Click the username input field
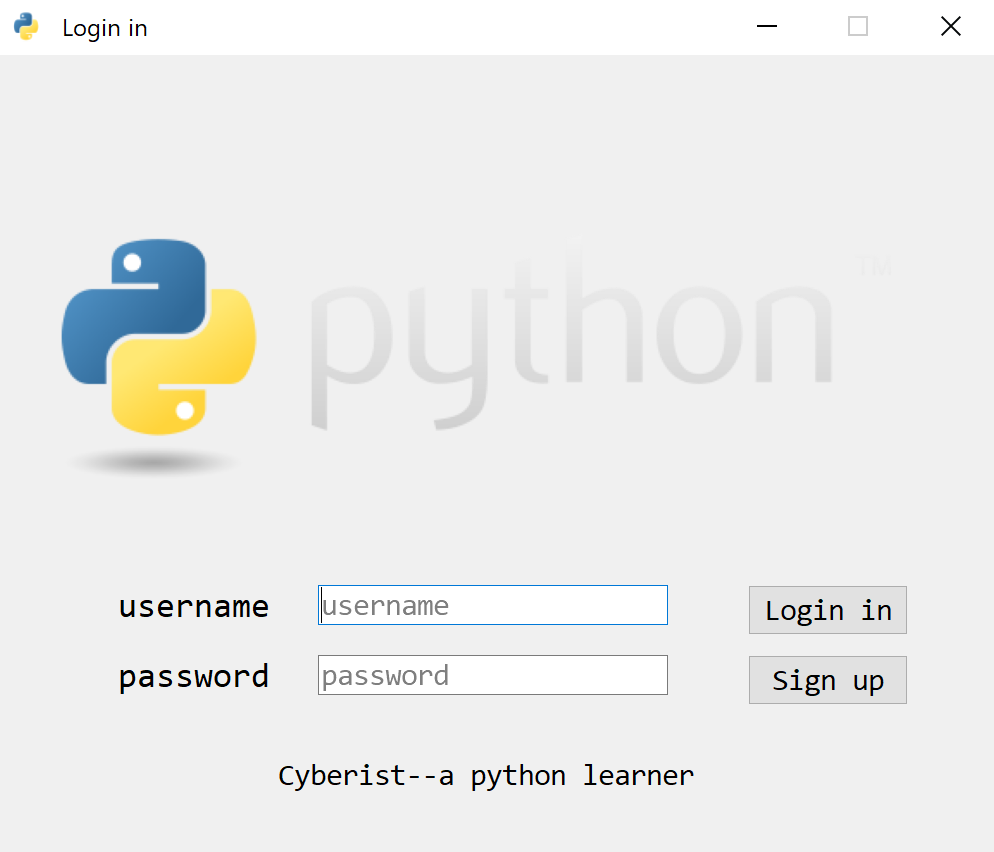The width and height of the screenshot is (994, 852). coord(493,605)
